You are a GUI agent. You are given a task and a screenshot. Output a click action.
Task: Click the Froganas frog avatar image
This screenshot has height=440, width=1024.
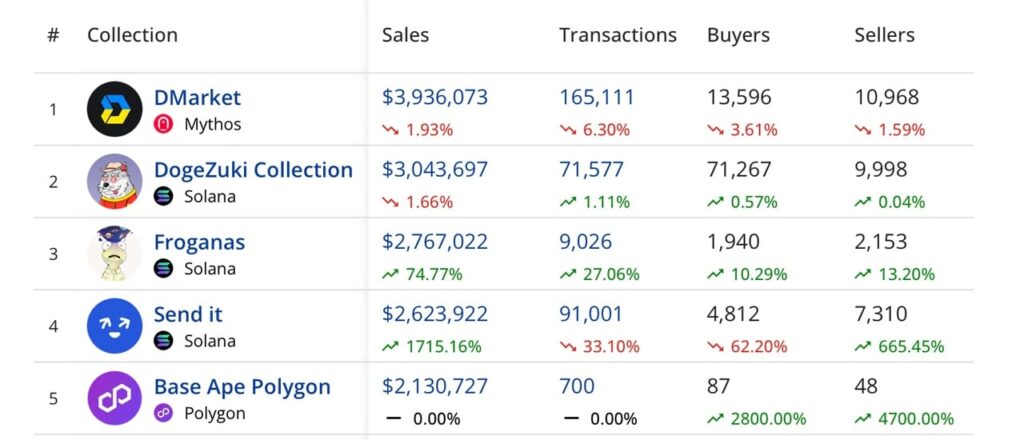point(115,253)
